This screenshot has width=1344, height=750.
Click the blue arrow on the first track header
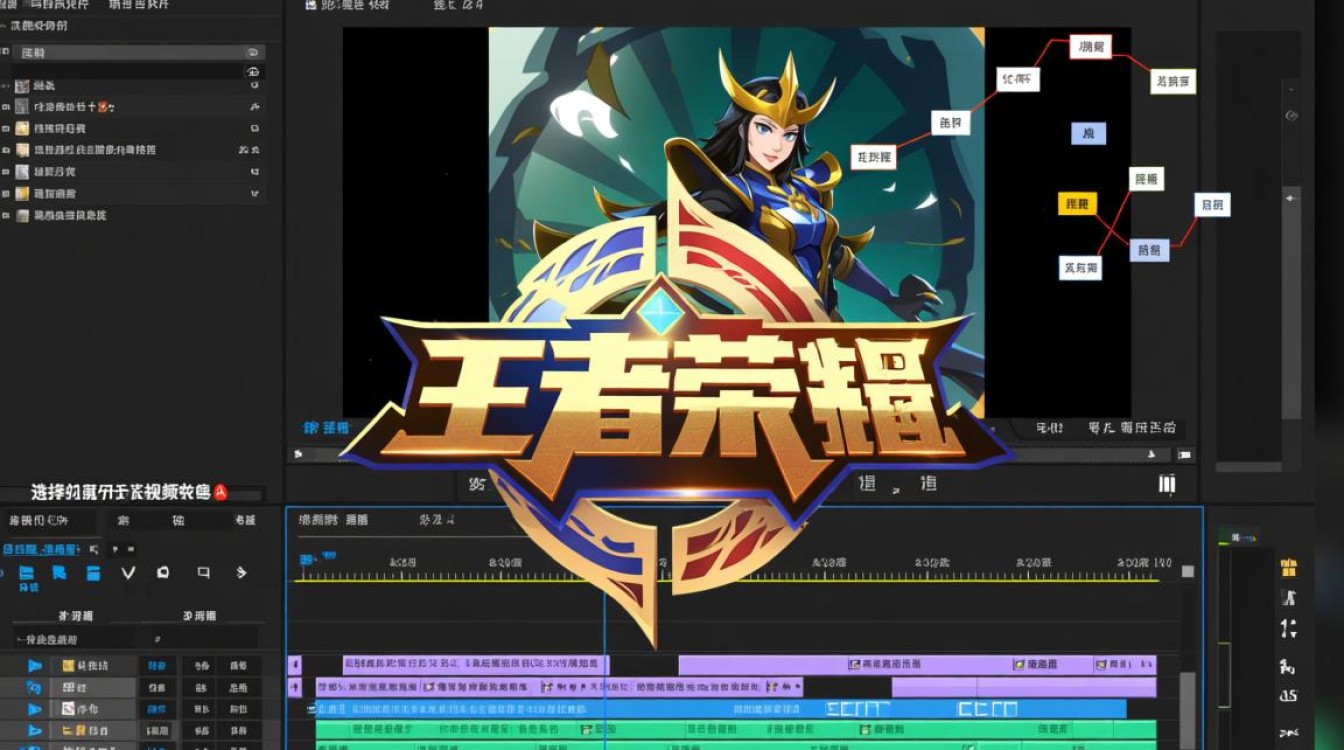tap(35, 666)
